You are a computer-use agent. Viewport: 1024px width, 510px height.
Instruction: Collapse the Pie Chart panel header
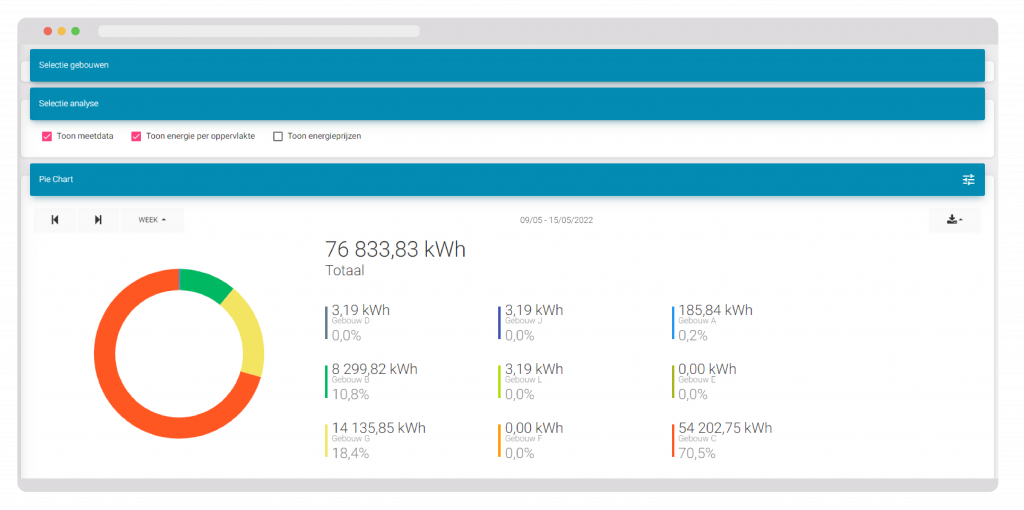point(507,179)
